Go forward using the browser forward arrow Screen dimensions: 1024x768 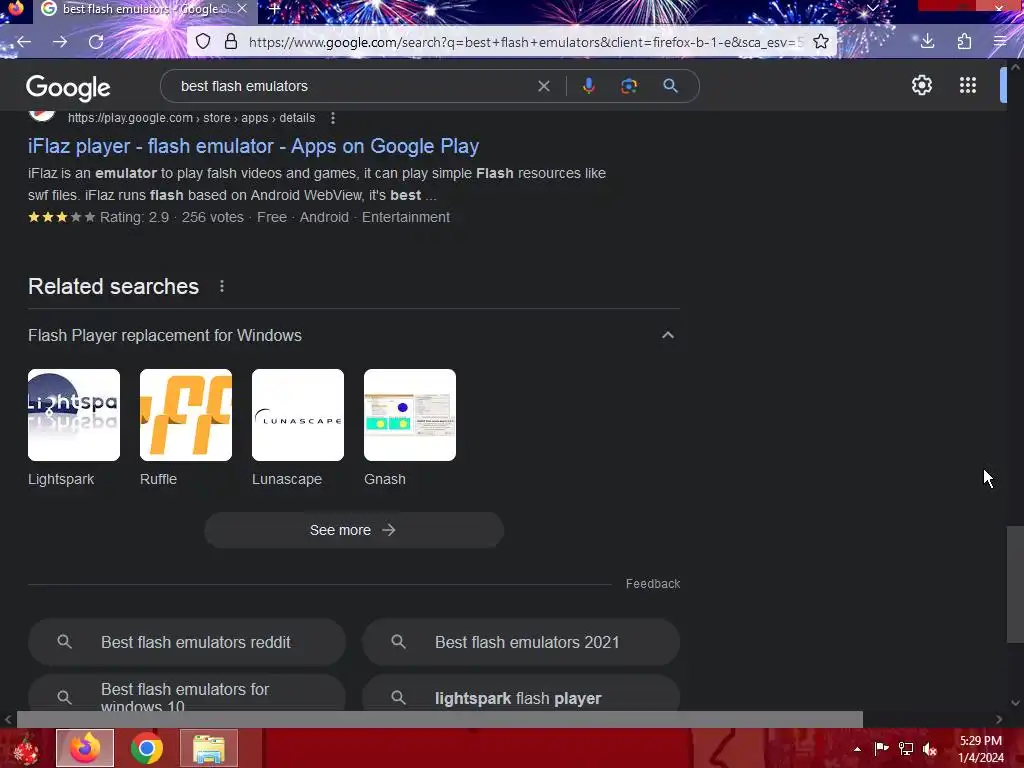pos(60,42)
